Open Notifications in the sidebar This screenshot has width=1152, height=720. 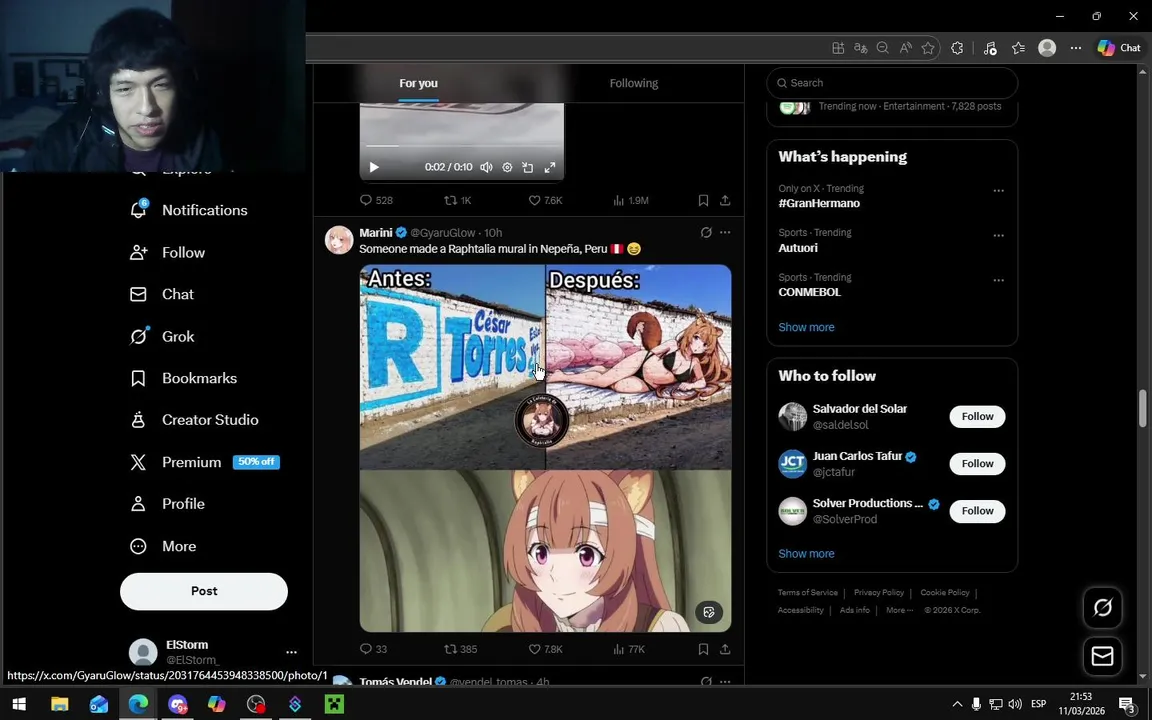[189, 210]
